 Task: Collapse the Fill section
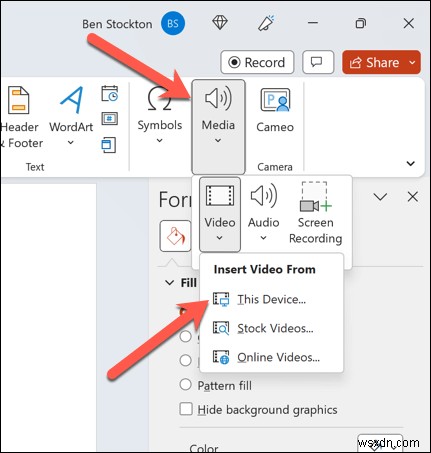point(170,283)
